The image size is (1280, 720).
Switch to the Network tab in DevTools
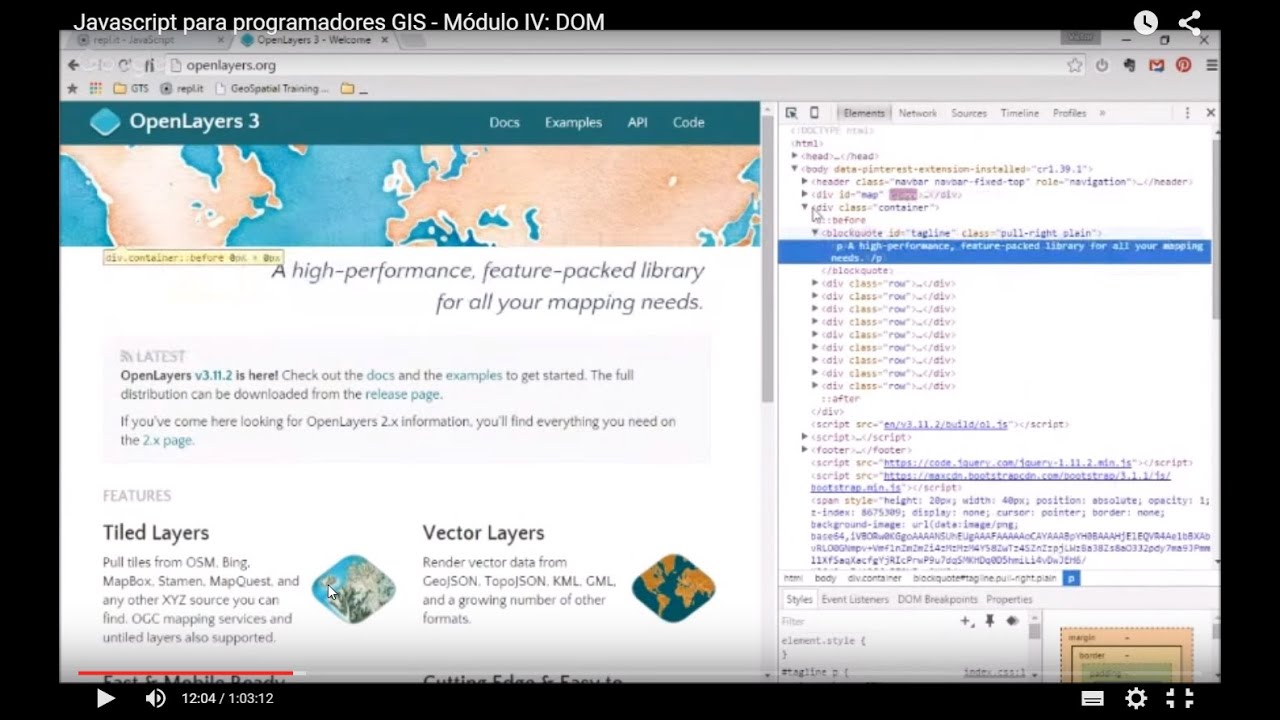pos(917,113)
